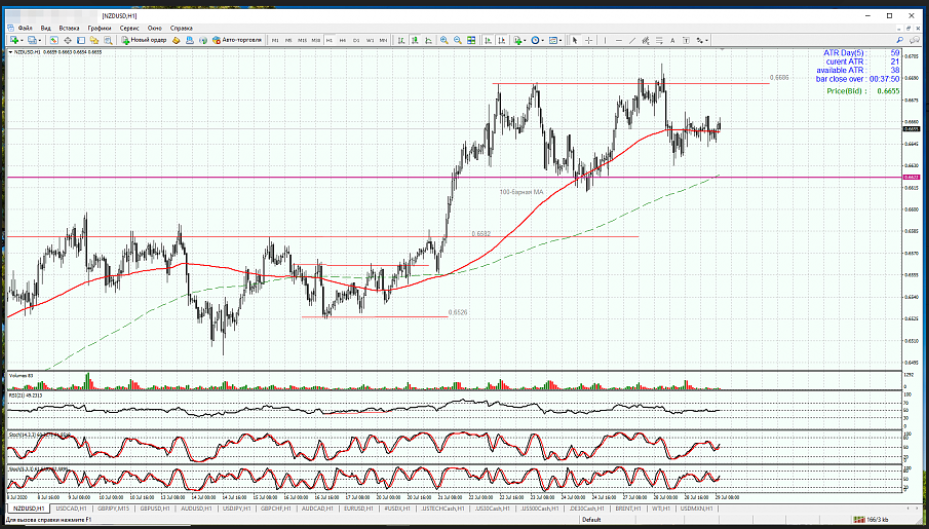Open the indicators list dropdown
Image resolution: width=929 pixels, height=529 pixels.
[526, 40]
